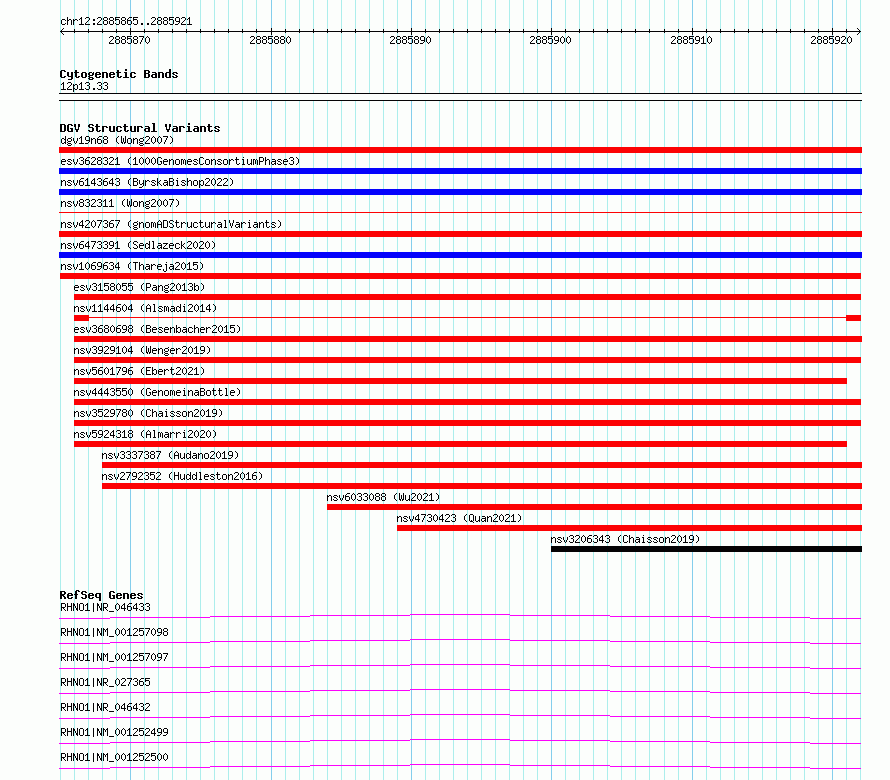The image size is (890, 780).
Task: Click ruler position 2885880
Action: click(270, 40)
